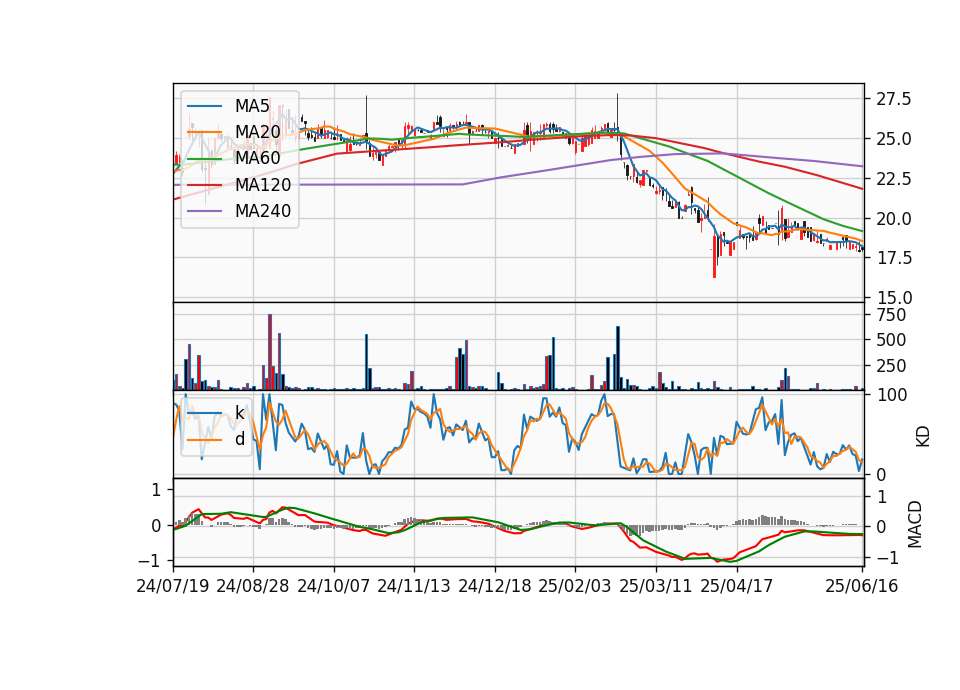960x690 pixels.
Task: Click the lowest red candlestick near 25/04/17
Action: point(714,257)
